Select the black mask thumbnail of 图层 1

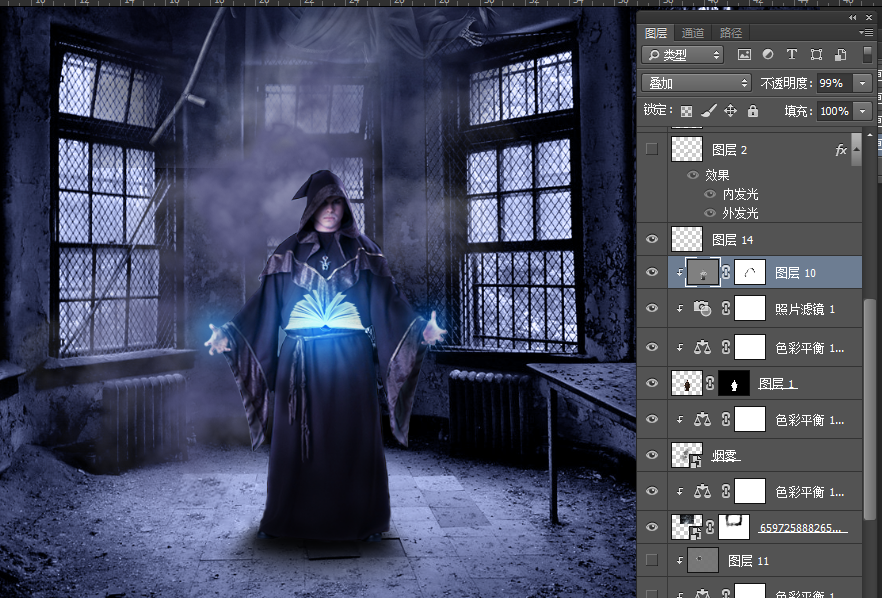(x=734, y=384)
